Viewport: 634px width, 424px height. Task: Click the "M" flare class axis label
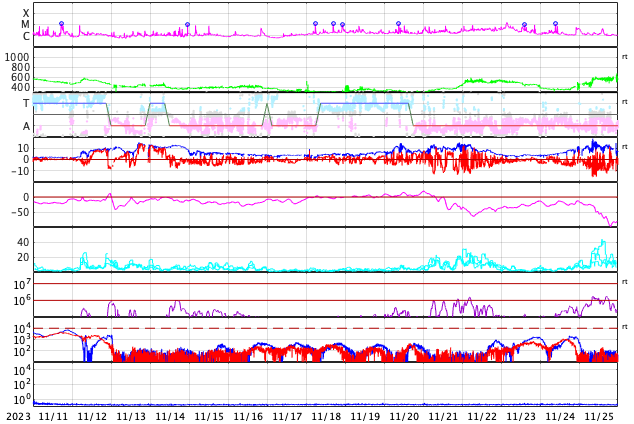click(x=25, y=25)
